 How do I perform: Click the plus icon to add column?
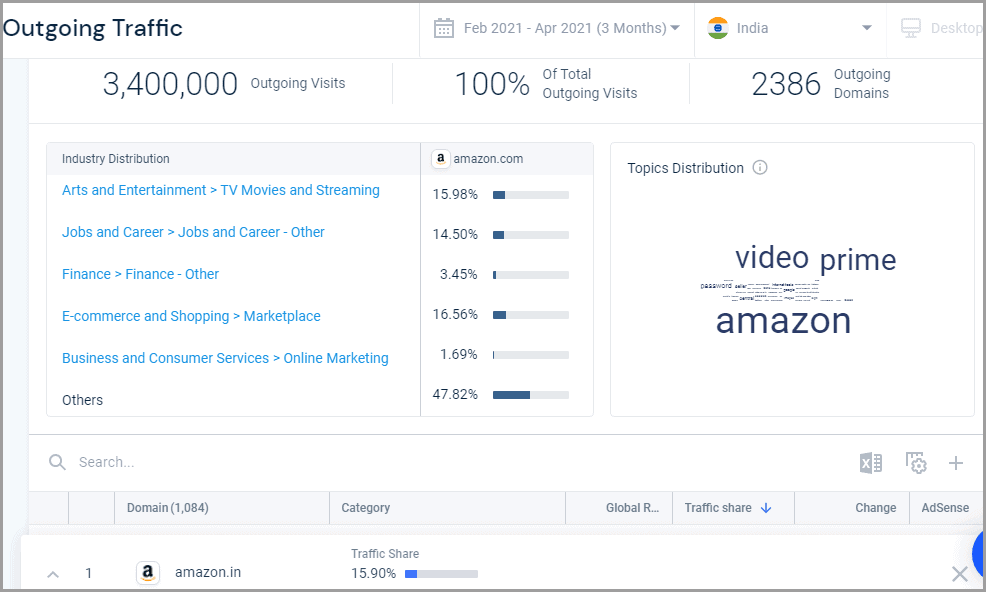[956, 463]
